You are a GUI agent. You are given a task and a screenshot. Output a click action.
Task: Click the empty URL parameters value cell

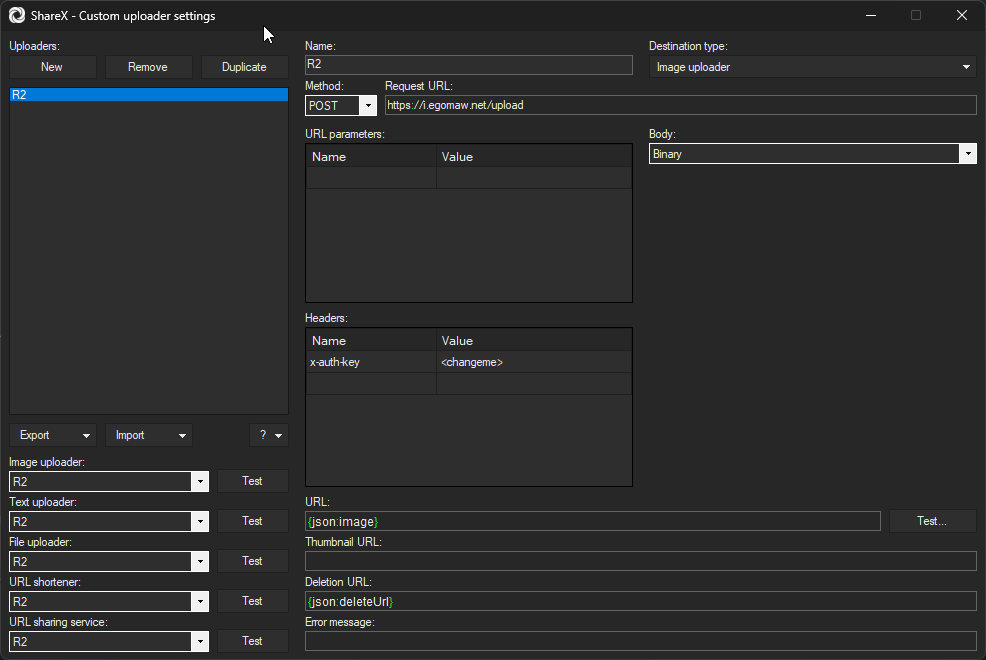point(534,178)
